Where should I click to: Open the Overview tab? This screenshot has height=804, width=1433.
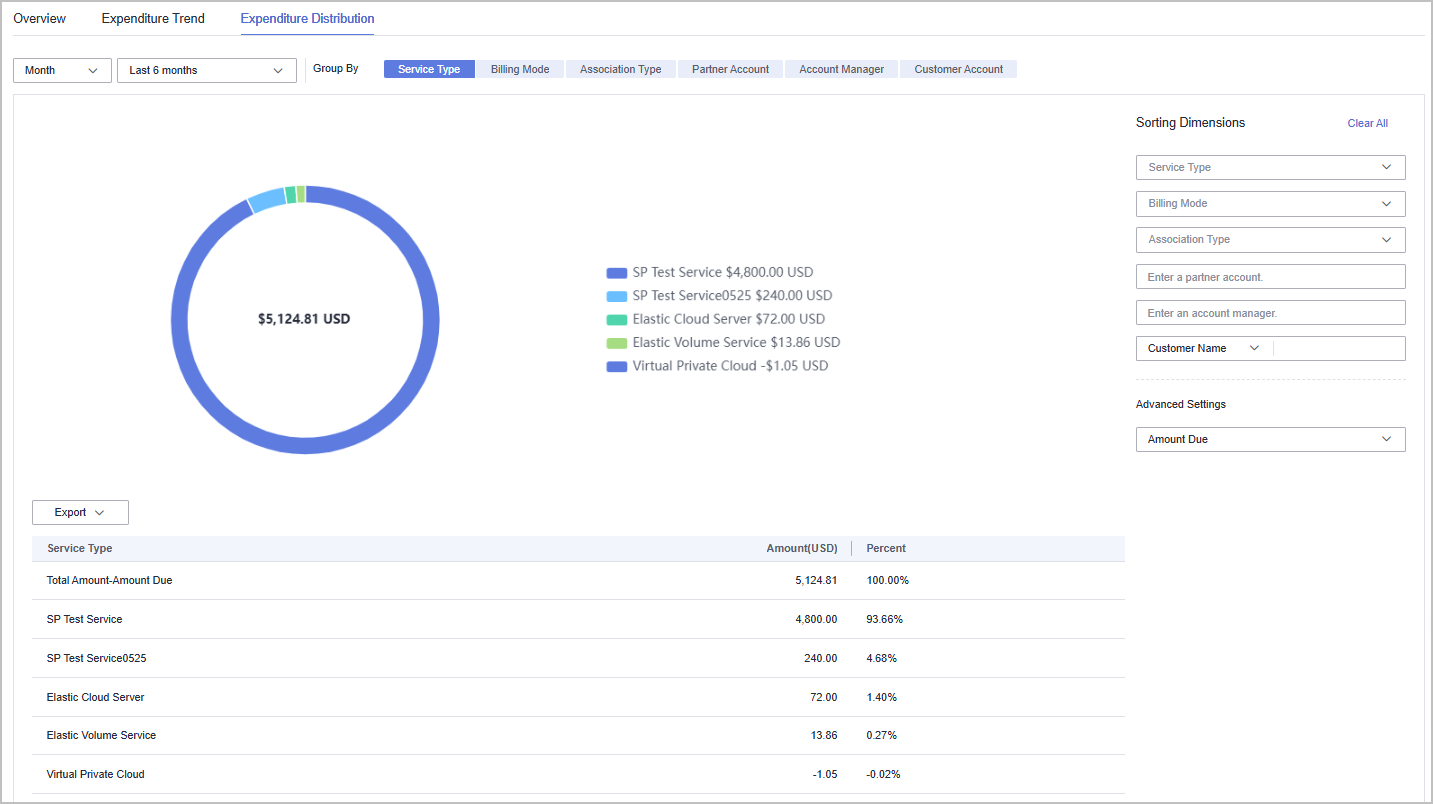click(x=40, y=19)
